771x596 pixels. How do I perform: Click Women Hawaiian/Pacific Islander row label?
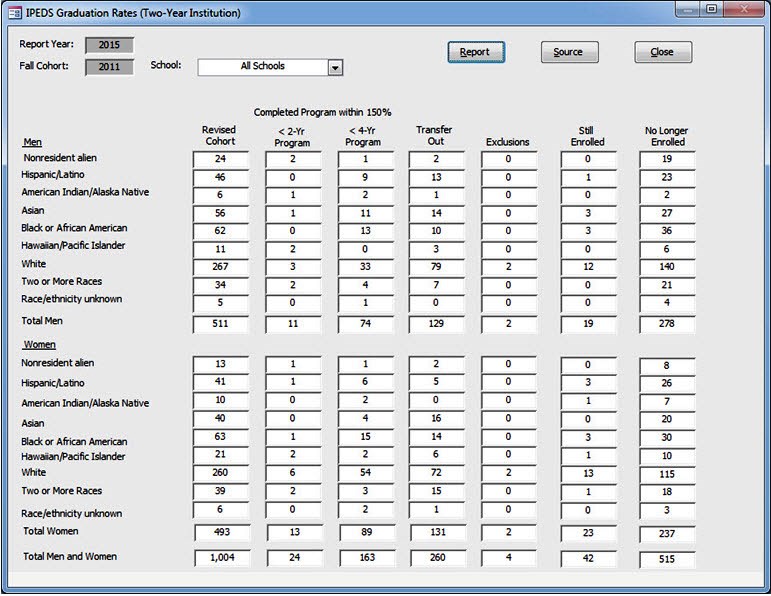[73, 457]
